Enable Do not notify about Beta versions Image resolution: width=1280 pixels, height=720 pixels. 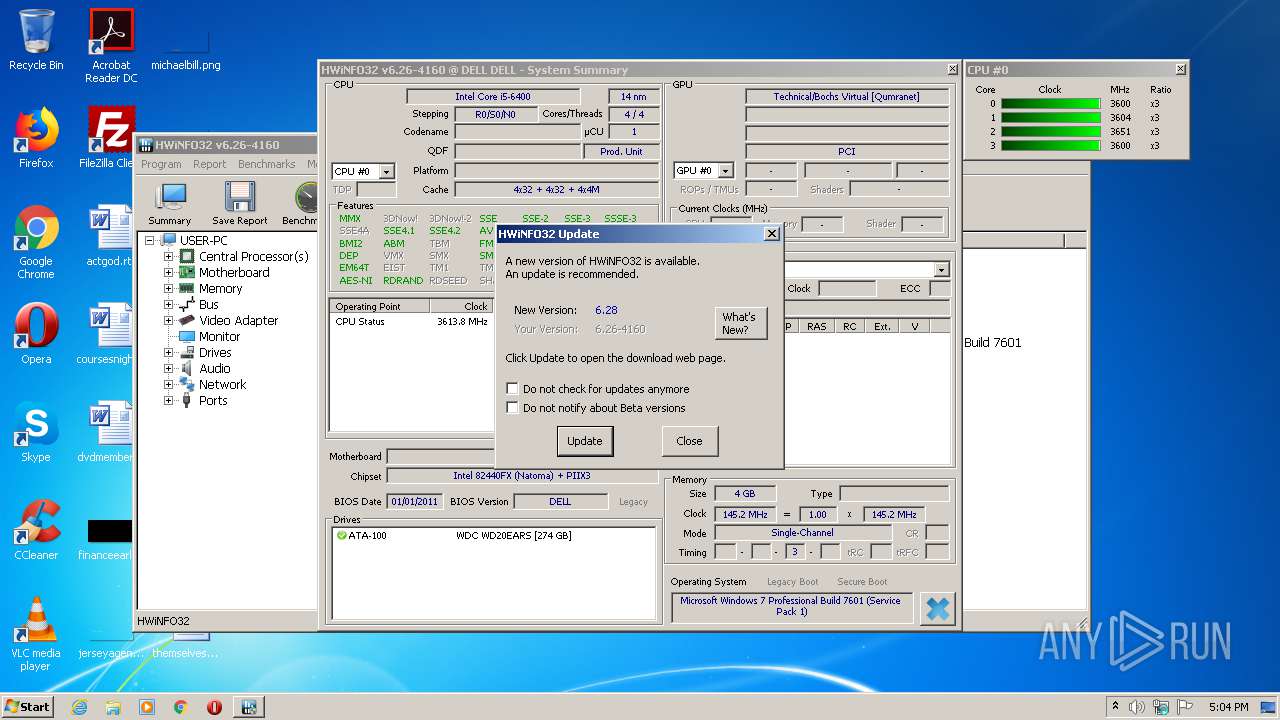(x=513, y=408)
